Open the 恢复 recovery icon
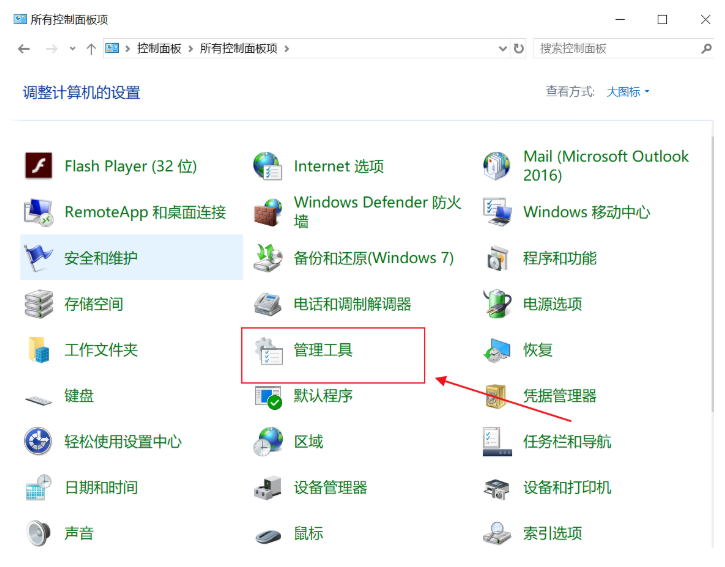This screenshot has height=567, width=725. click(x=497, y=350)
